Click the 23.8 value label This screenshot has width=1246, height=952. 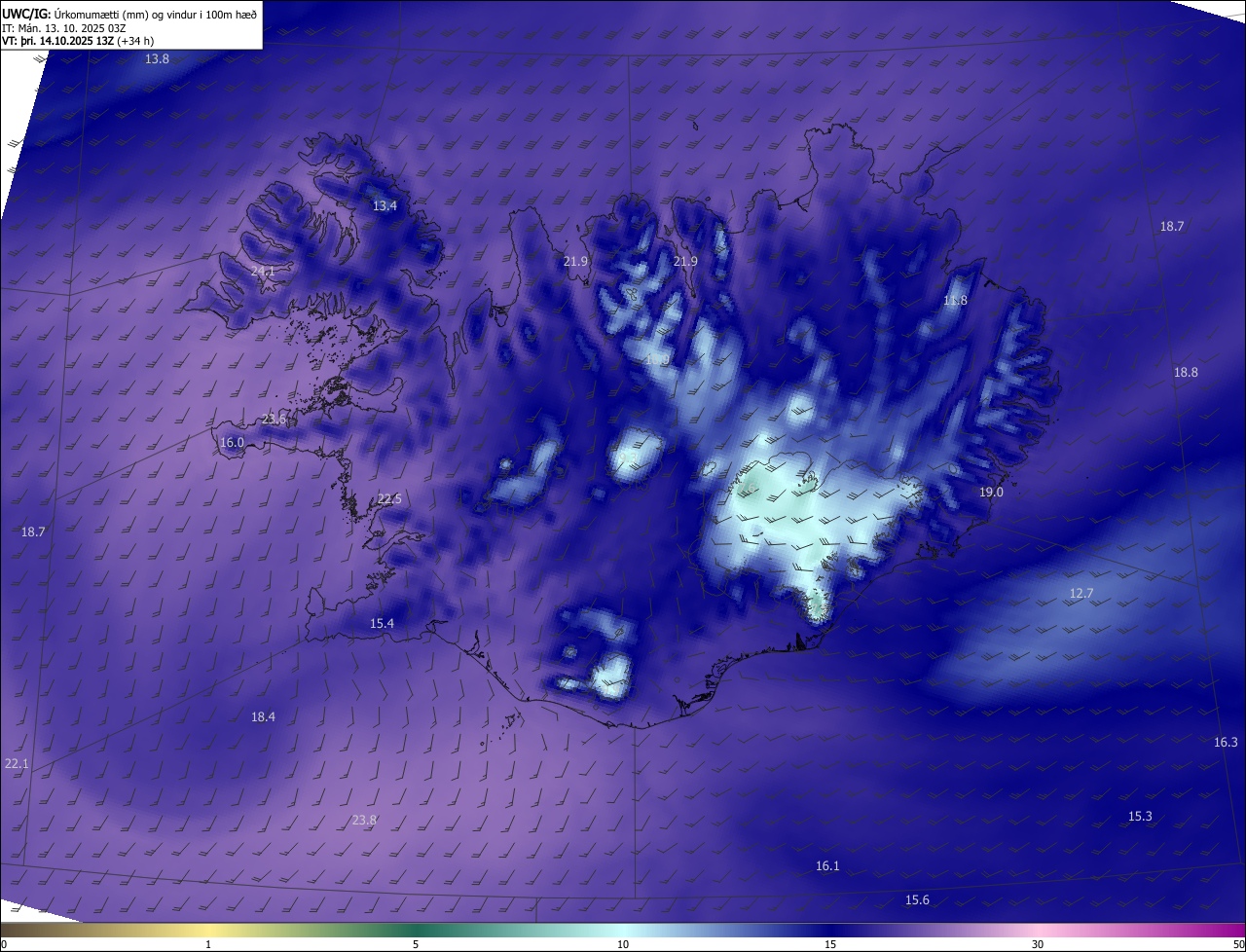[x=364, y=821]
